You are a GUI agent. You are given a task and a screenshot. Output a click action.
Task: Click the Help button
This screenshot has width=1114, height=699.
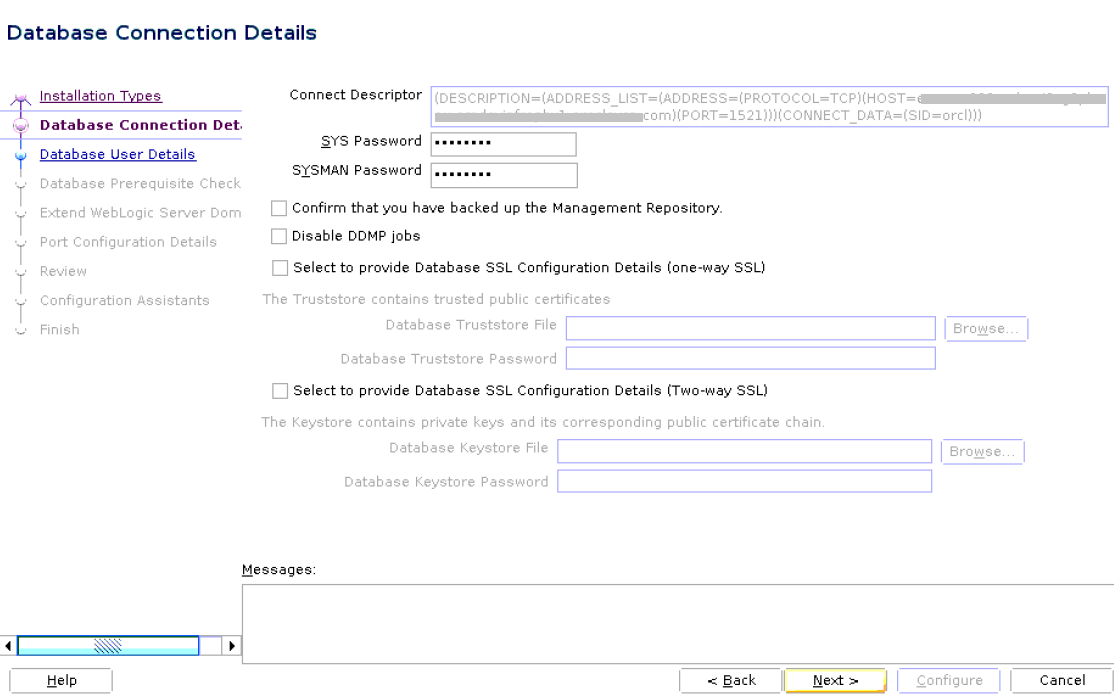60,680
